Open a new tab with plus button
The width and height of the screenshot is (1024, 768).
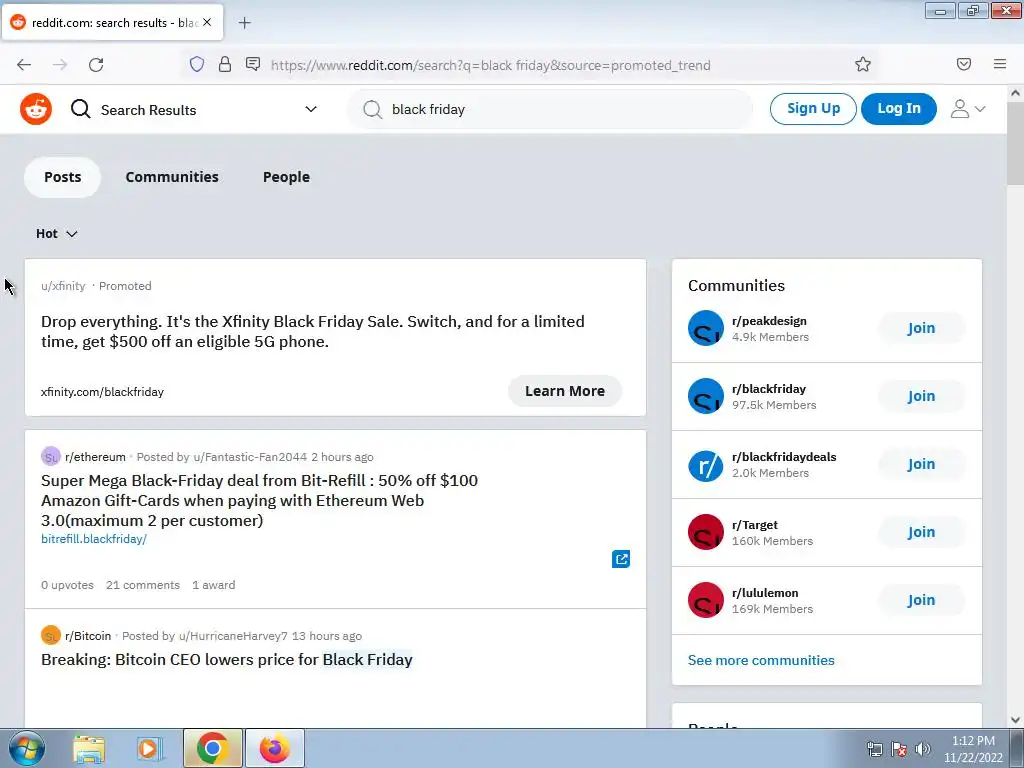tap(244, 23)
